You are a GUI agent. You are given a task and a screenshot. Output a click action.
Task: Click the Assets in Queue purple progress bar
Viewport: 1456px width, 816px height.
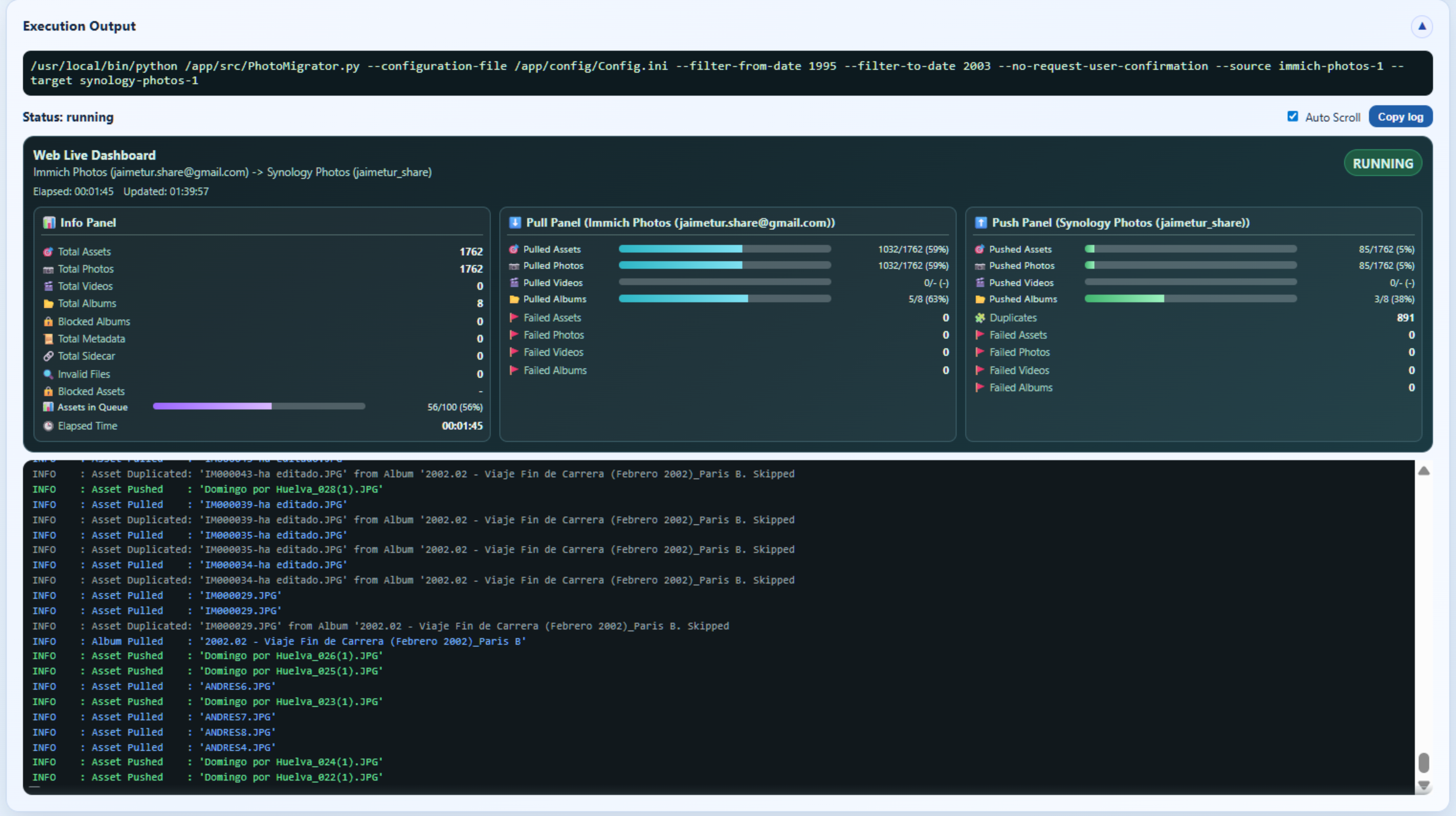(x=259, y=406)
